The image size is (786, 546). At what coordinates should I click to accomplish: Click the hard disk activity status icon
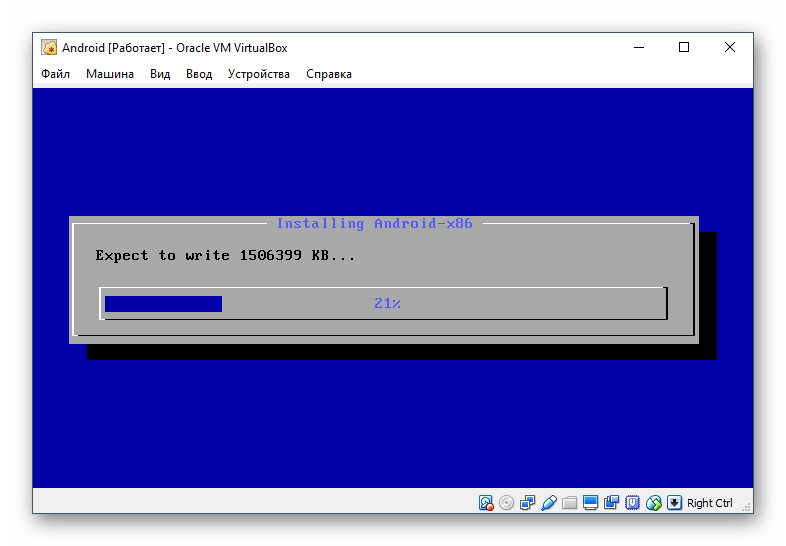486,502
